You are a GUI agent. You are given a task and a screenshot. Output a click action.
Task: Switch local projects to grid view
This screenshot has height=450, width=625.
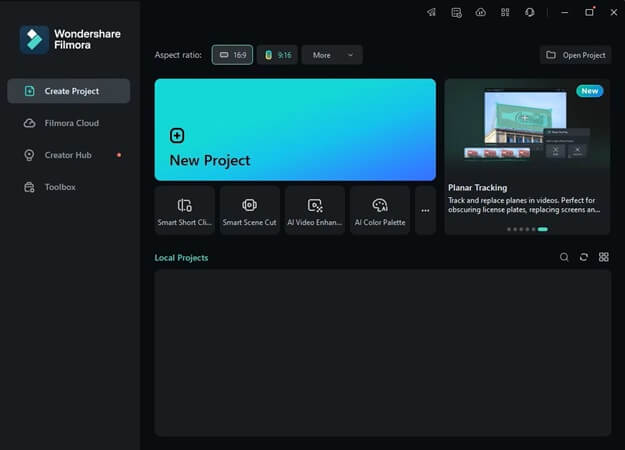click(x=603, y=257)
